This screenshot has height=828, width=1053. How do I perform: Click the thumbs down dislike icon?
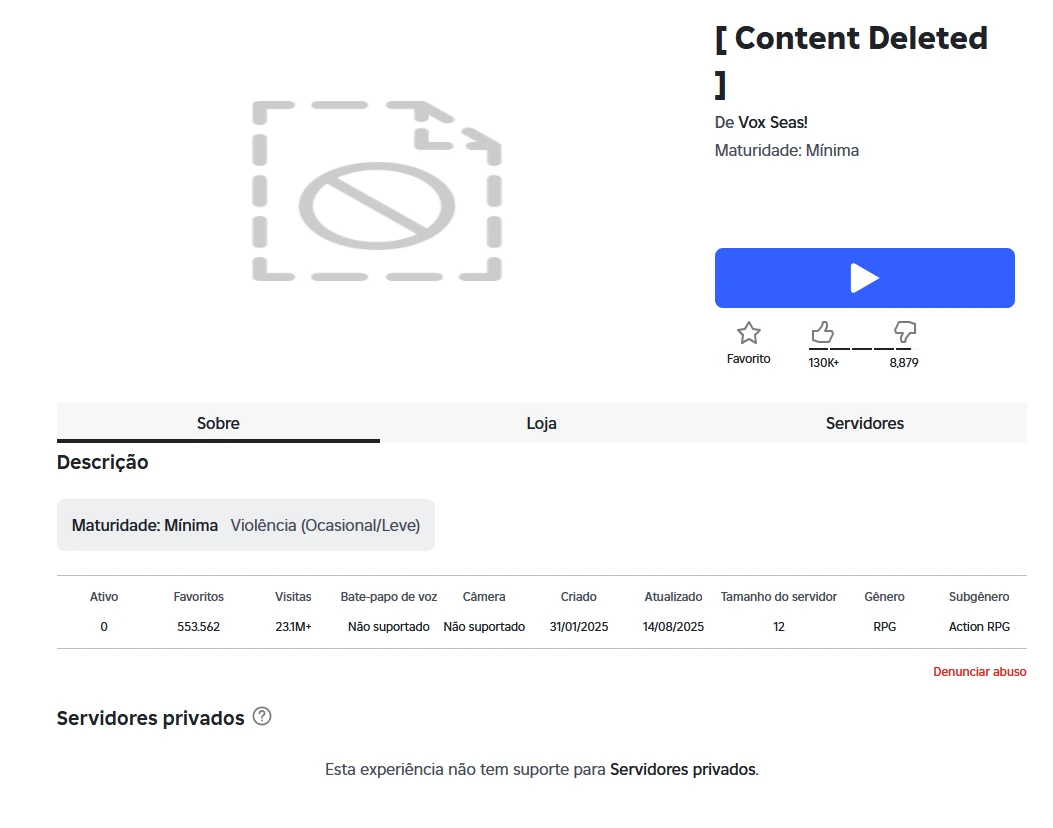pyautogui.click(x=904, y=332)
